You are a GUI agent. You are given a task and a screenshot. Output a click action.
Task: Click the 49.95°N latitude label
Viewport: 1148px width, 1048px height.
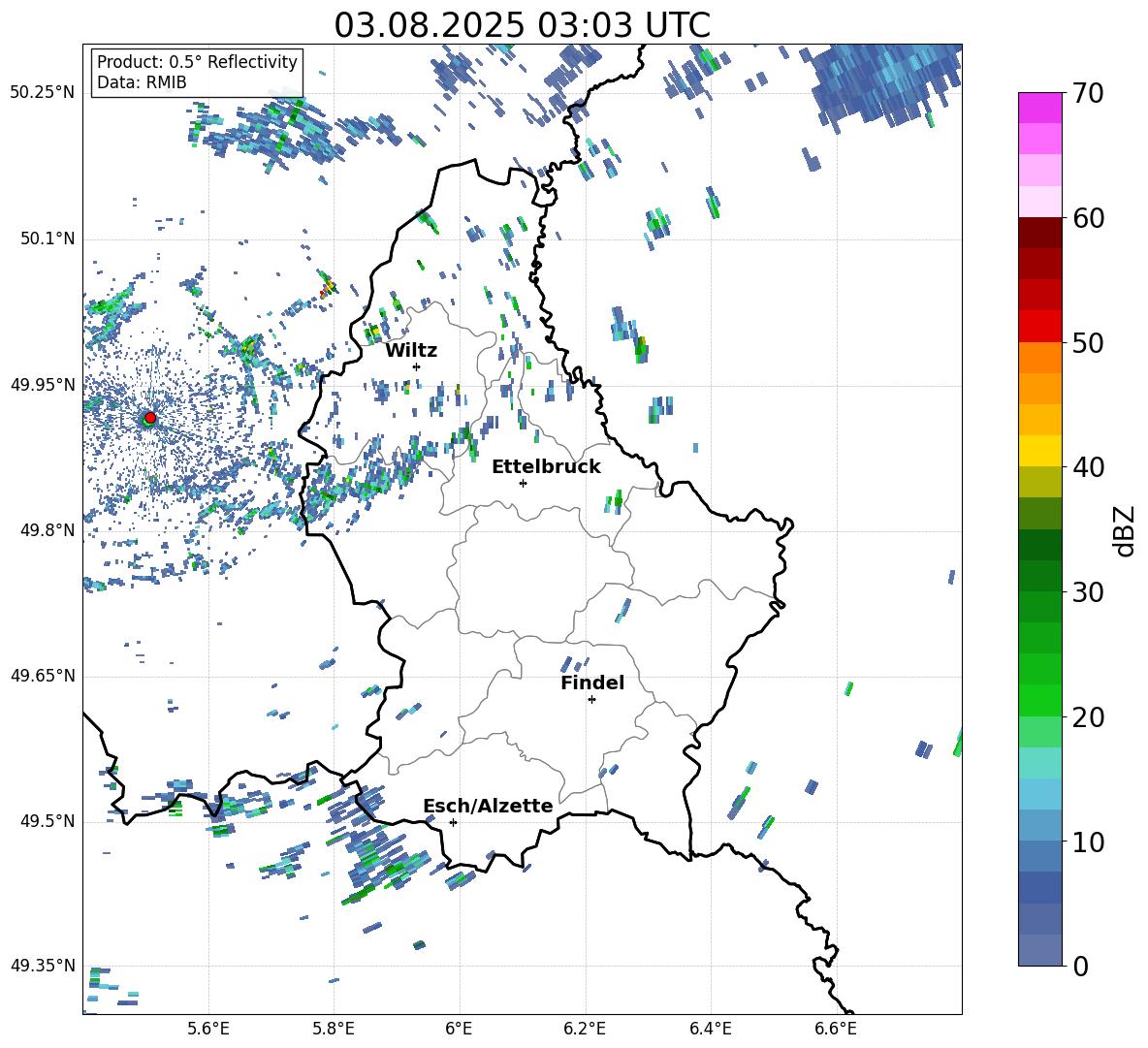pos(43,384)
